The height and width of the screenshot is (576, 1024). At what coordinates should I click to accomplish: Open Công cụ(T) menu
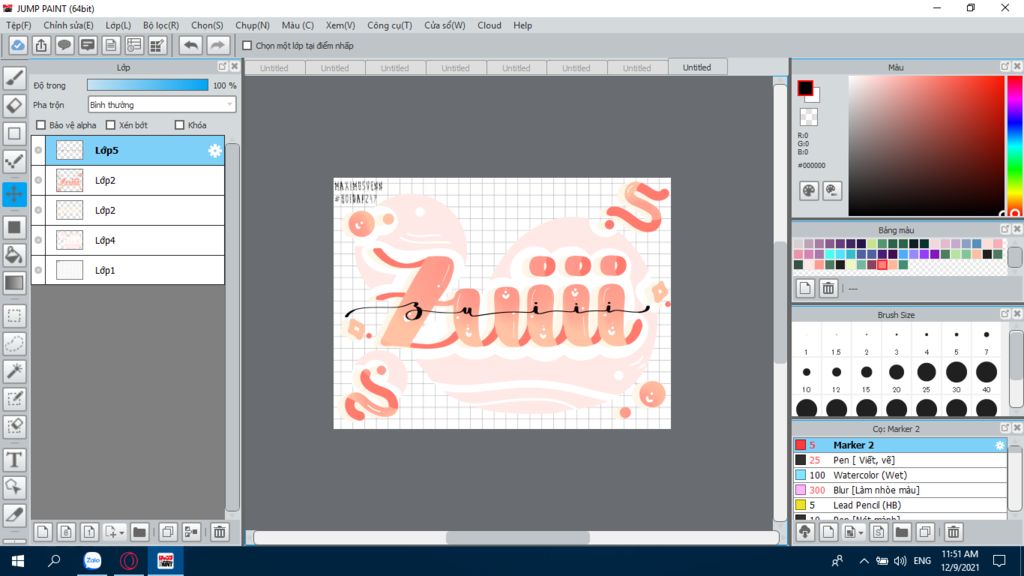[389, 25]
